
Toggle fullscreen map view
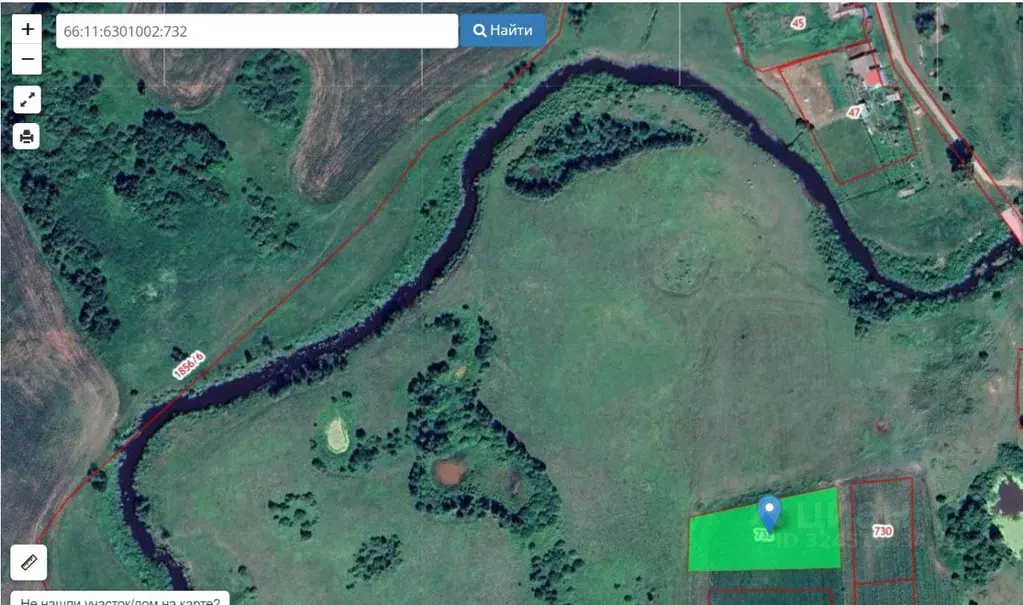(x=27, y=100)
